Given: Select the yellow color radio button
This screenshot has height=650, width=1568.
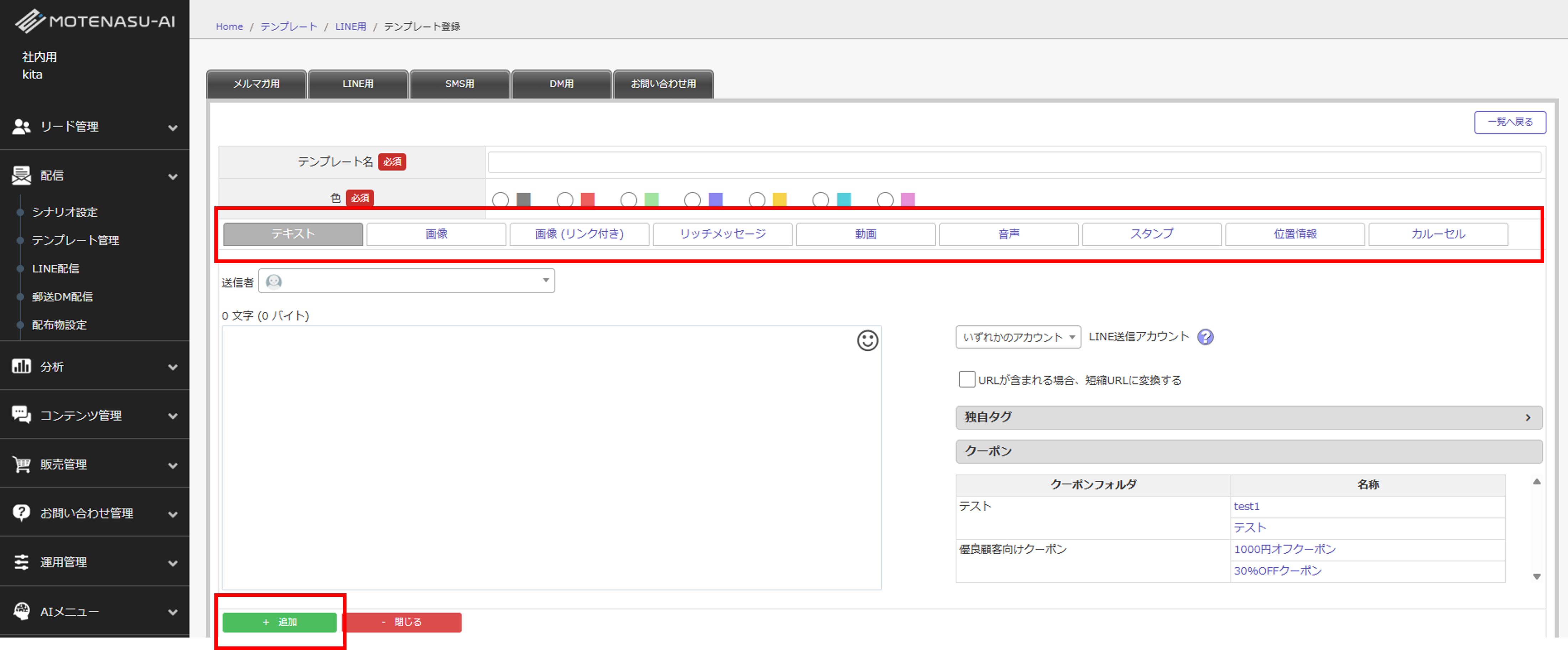Looking at the screenshot, I should 757,199.
